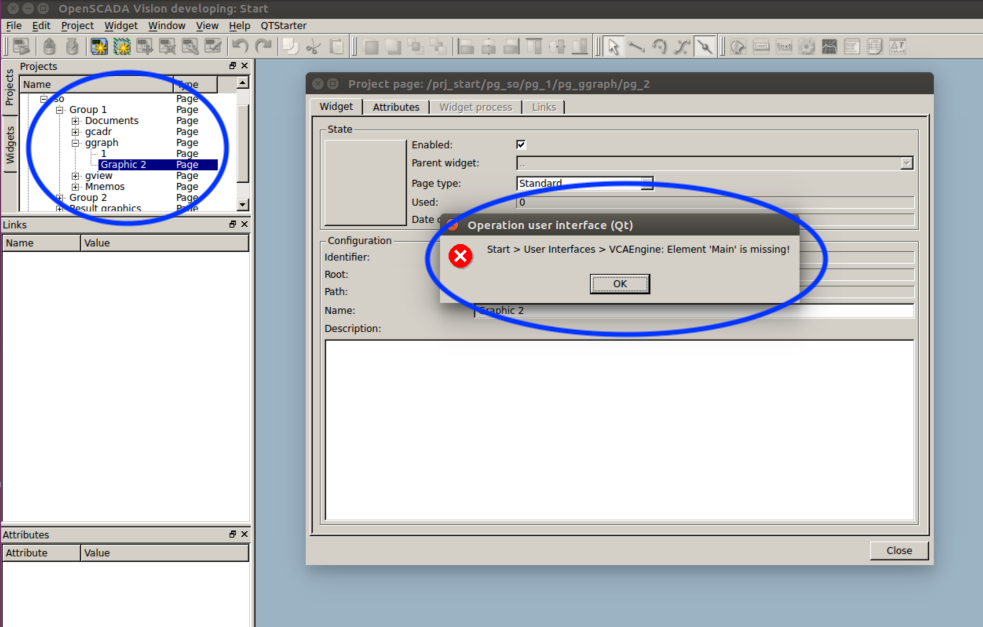
Task: Click the Close button in page dialog
Action: pos(898,550)
